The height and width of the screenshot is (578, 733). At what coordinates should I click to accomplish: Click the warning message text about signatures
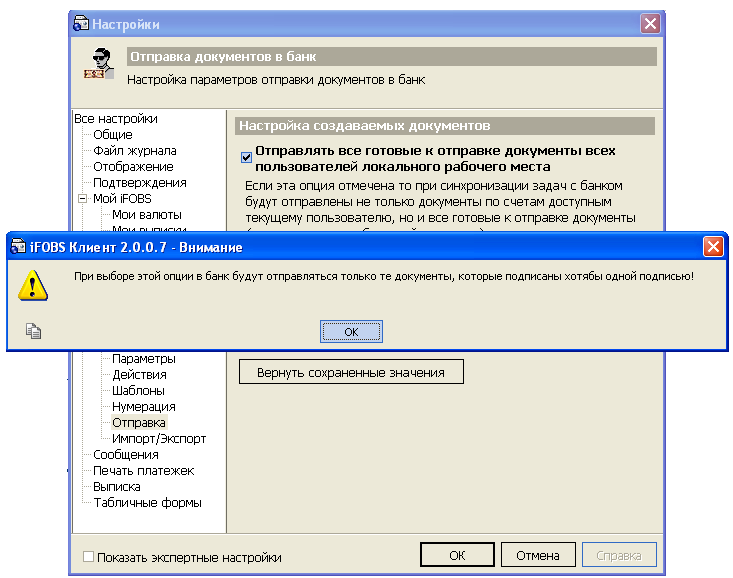pos(384,276)
